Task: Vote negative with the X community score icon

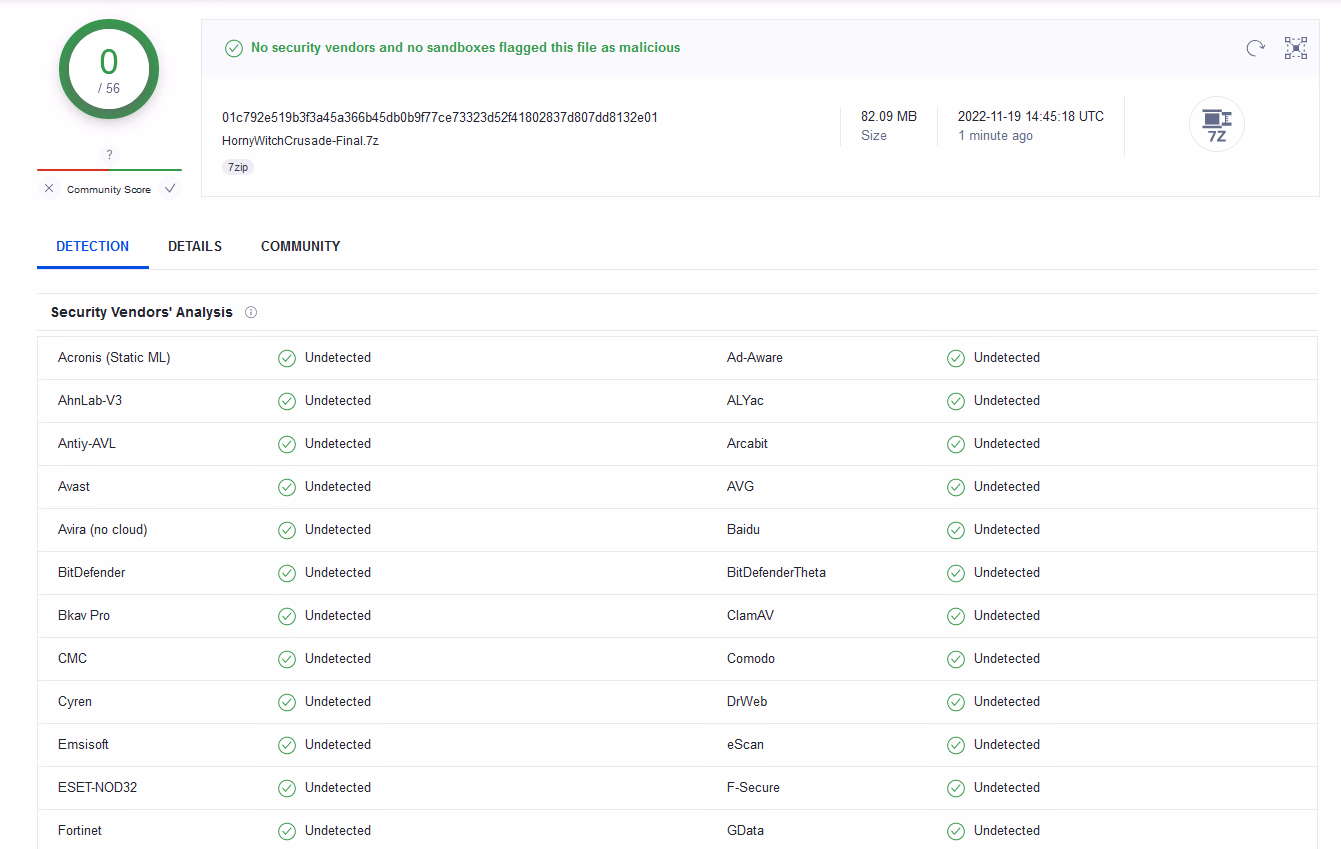Action: [x=49, y=188]
